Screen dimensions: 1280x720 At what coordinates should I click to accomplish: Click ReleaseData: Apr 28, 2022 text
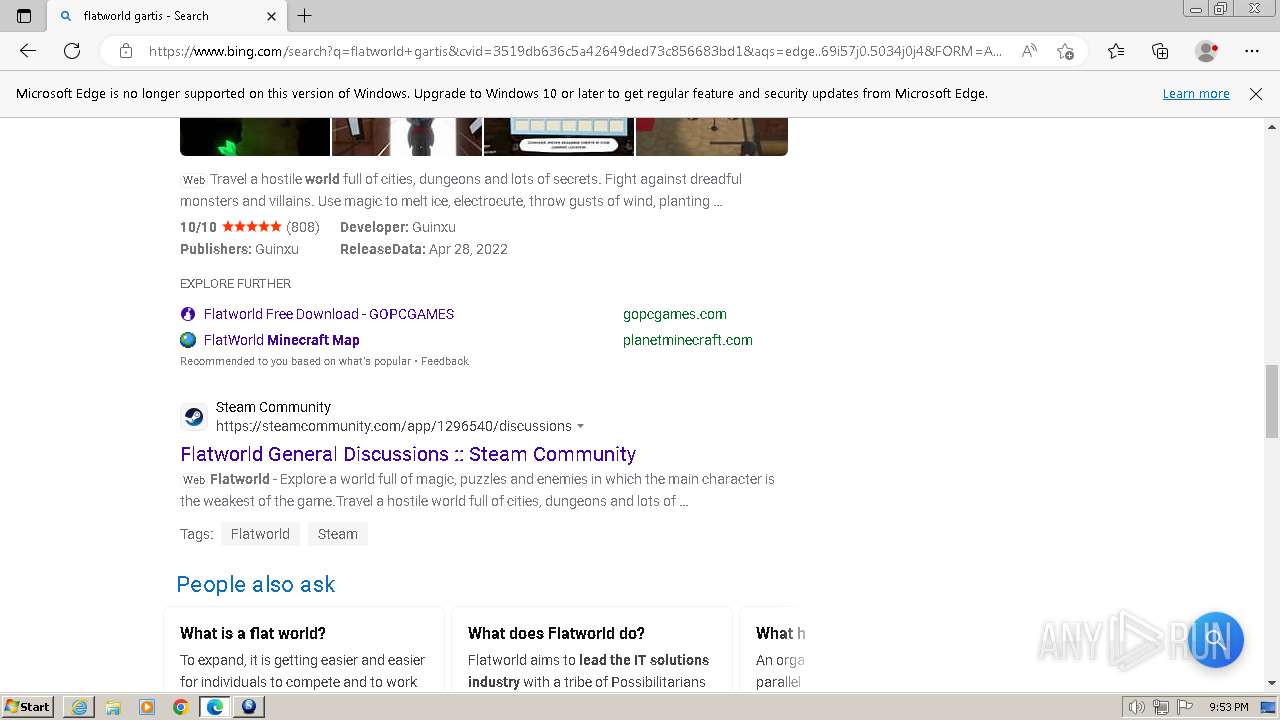coord(424,249)
